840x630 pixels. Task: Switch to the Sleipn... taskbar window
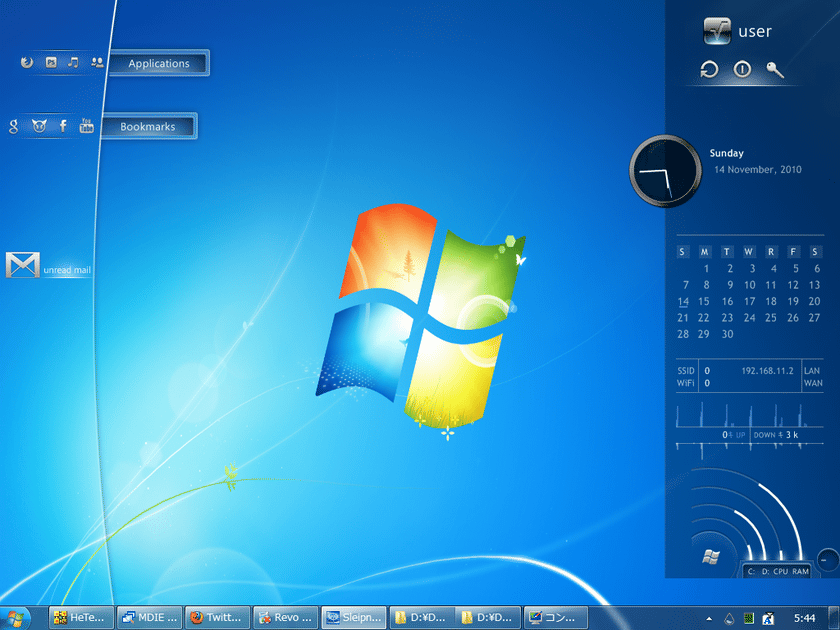[354, 618]
